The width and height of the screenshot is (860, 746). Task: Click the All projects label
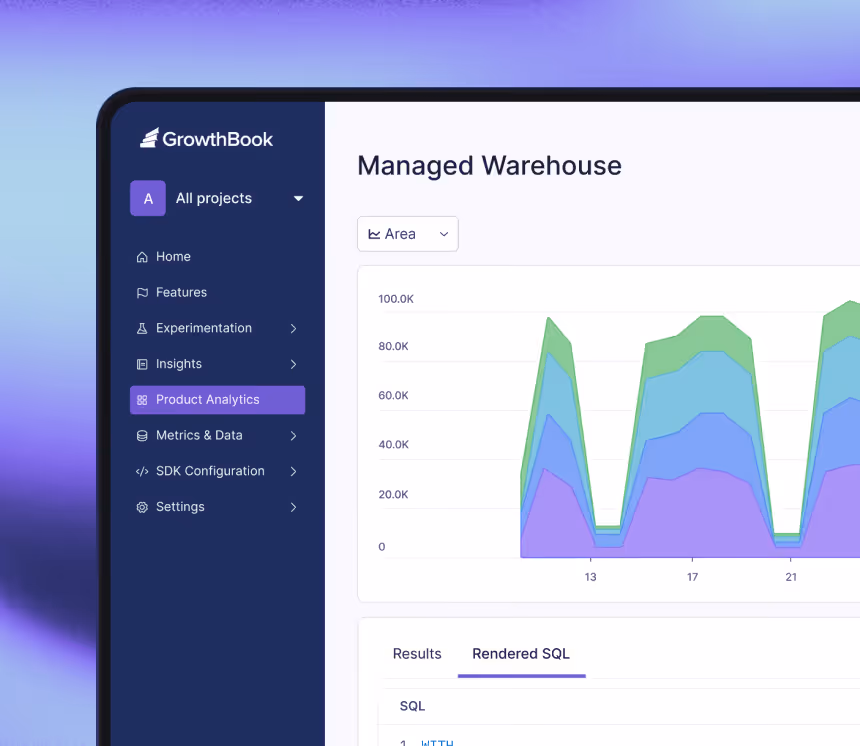coord(214,198)
